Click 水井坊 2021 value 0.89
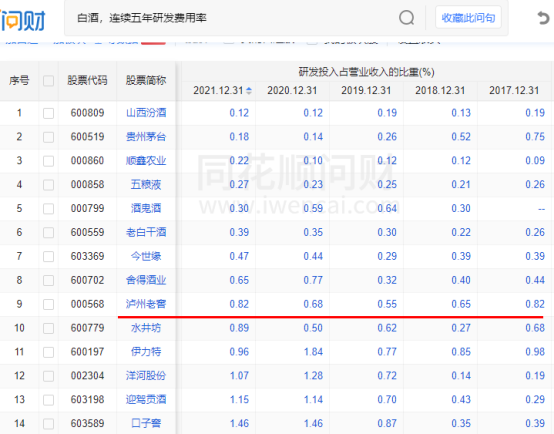The width and height of the screenshot is (554, 434). [x=239, y=328]
